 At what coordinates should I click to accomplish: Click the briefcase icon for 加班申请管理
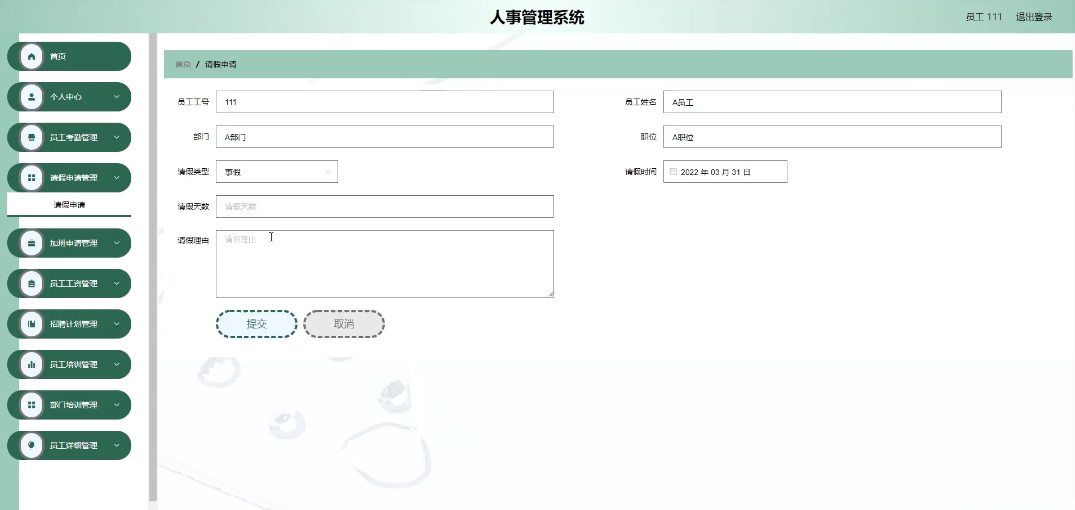coord(31,243)
